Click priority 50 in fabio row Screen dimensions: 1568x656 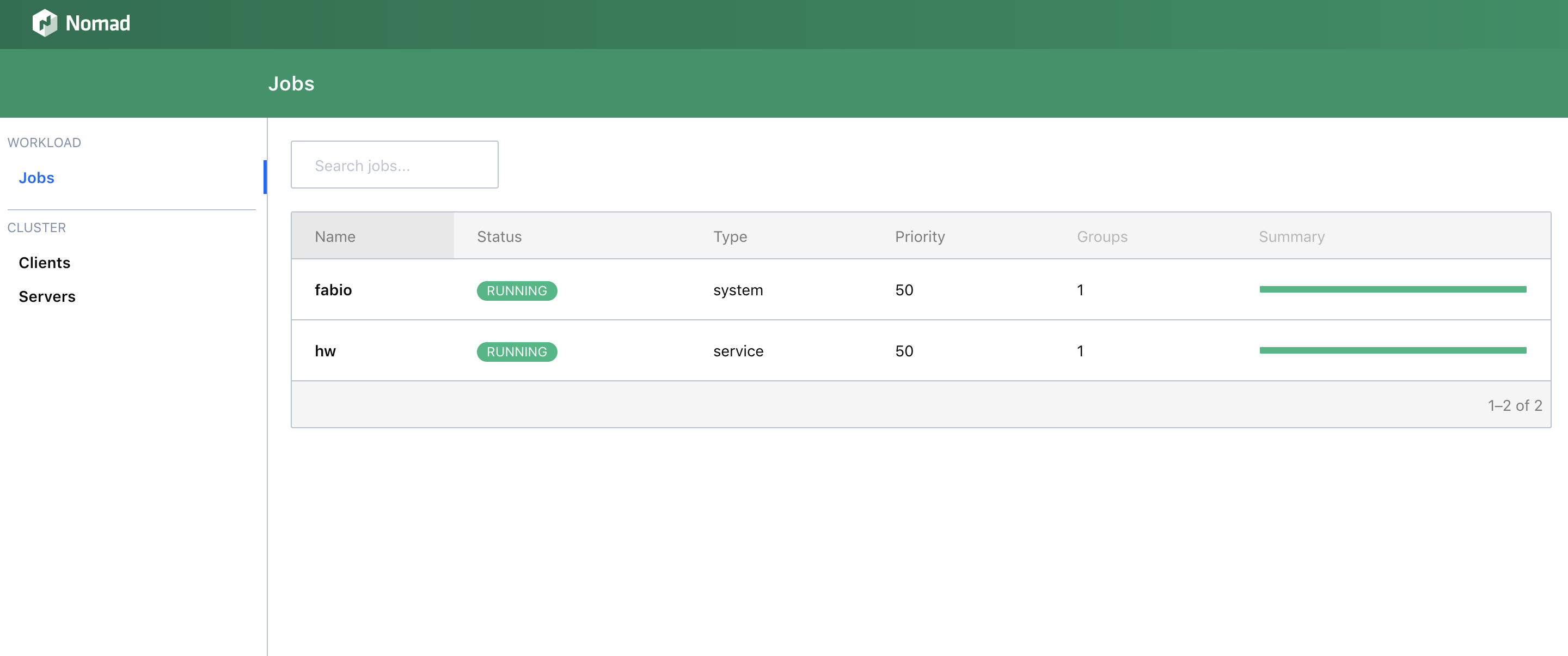[904, 290]
